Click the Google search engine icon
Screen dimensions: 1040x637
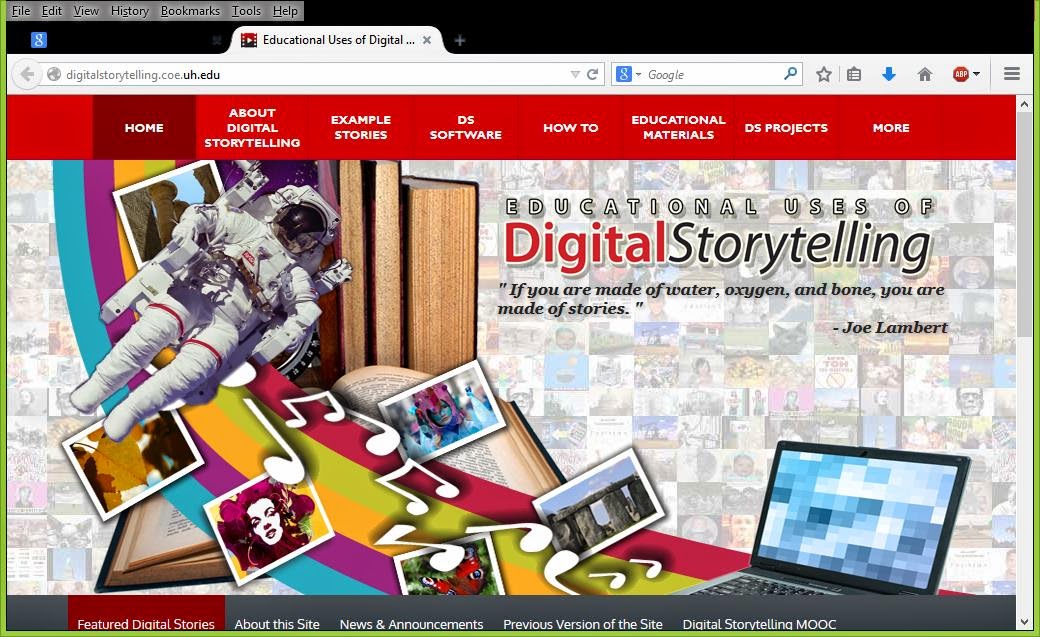[623, 74]
